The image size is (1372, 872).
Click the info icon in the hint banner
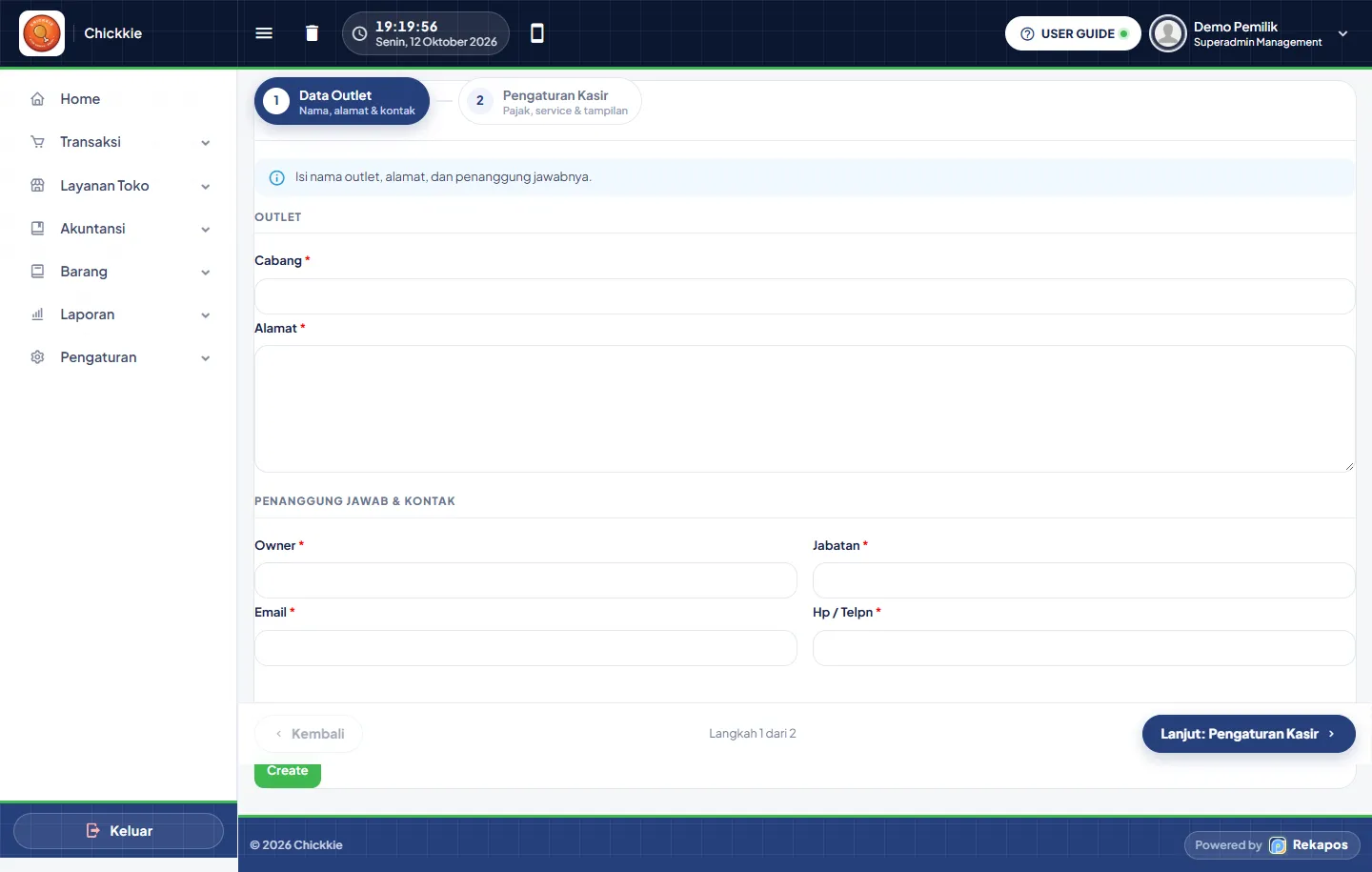point(277,177)
